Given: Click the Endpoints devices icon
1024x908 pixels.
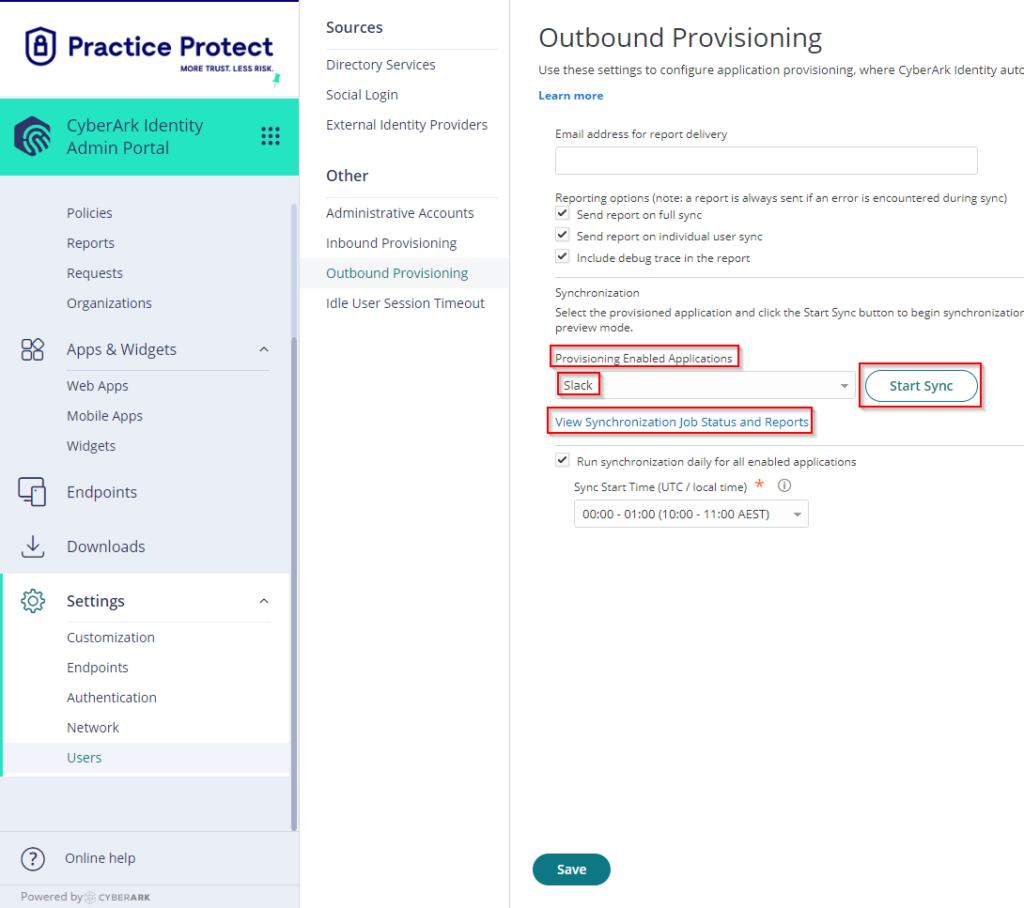Looking at the screenshot, I should tap(32, 492).
